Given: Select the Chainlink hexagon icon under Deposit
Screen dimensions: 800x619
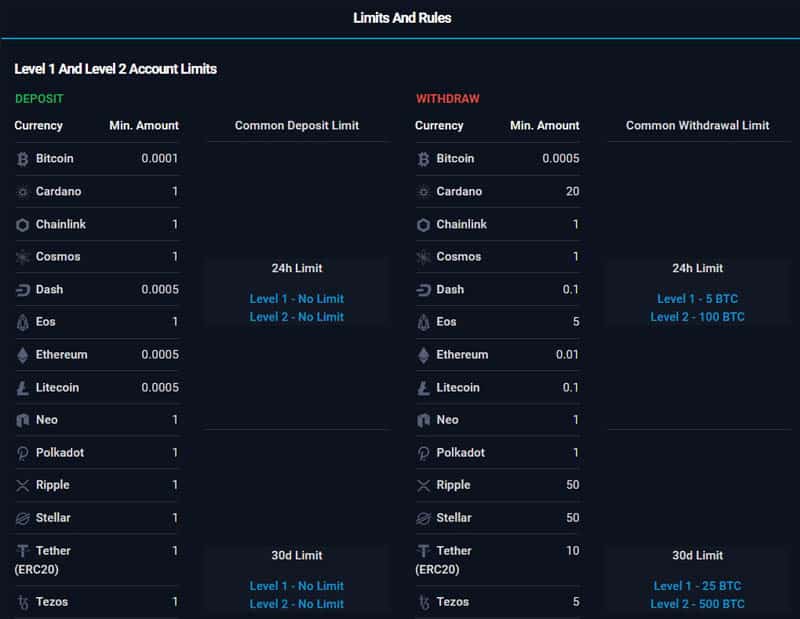Looking at the screenshot, I should (x=23, y=225).
